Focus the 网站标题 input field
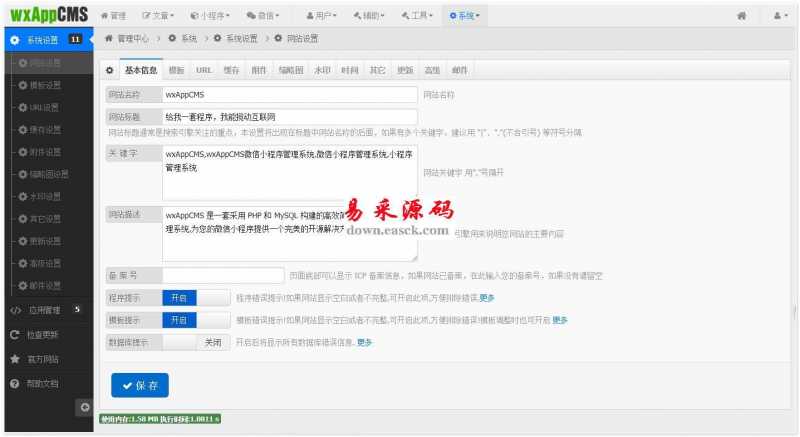Image resolution: width=800 pixels, height=437 pixels. point(290,117)
